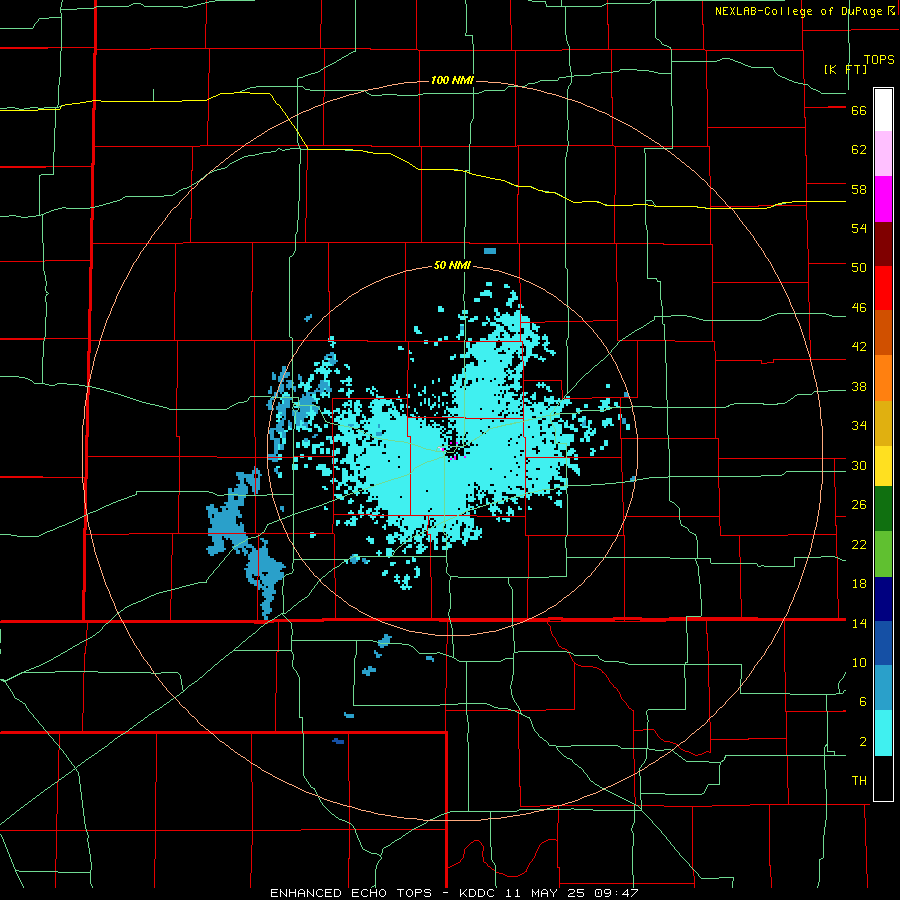Click the legend value 42
This screenshot has height=900, width=900.
(x=859, y=347)
